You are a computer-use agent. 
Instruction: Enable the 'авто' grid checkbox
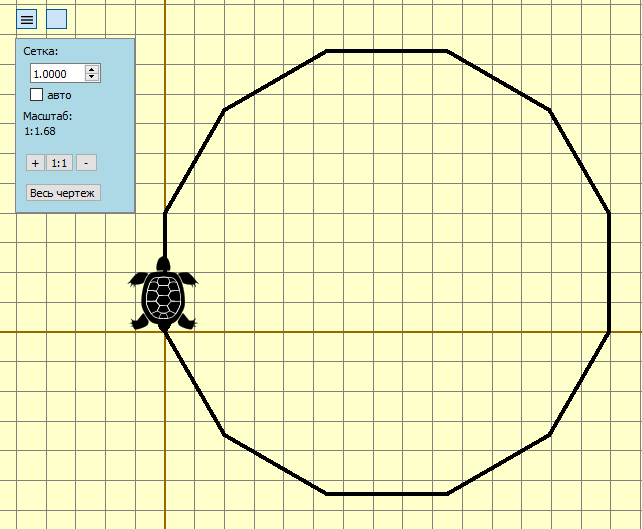37,95
